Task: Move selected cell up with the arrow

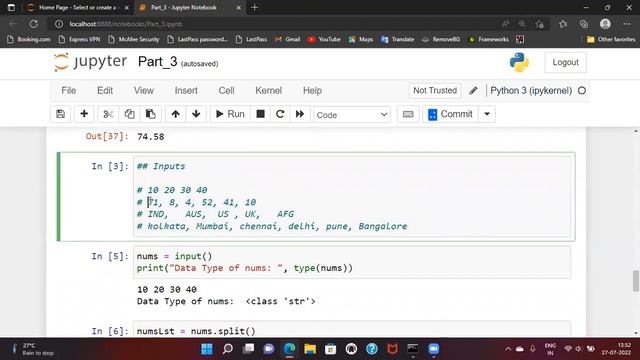Action: tap(176, 114)
